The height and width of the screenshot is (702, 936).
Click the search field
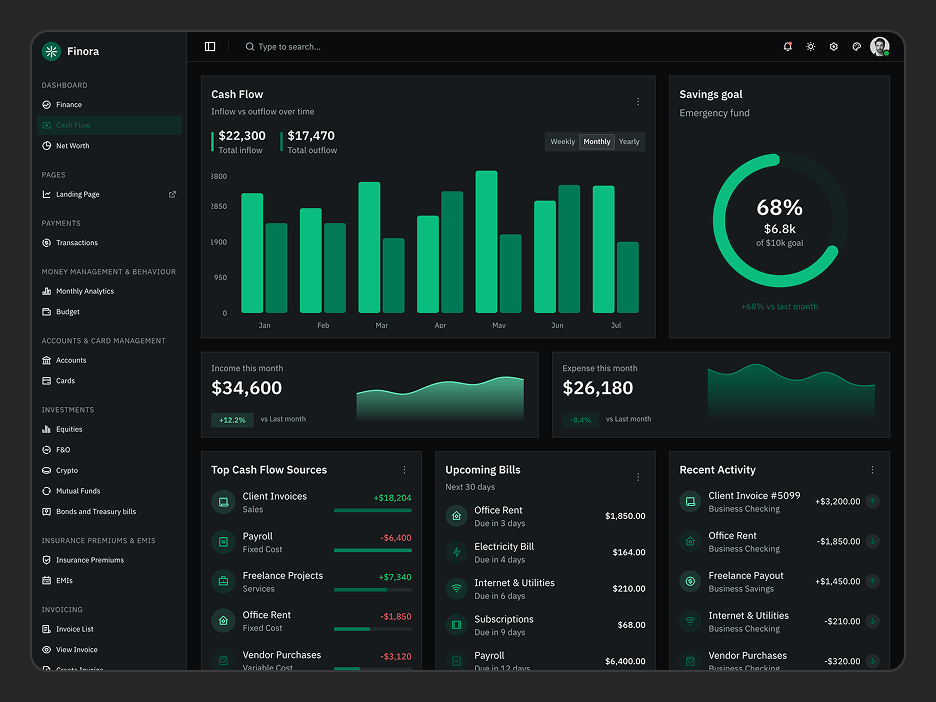[x=284, y=47]
